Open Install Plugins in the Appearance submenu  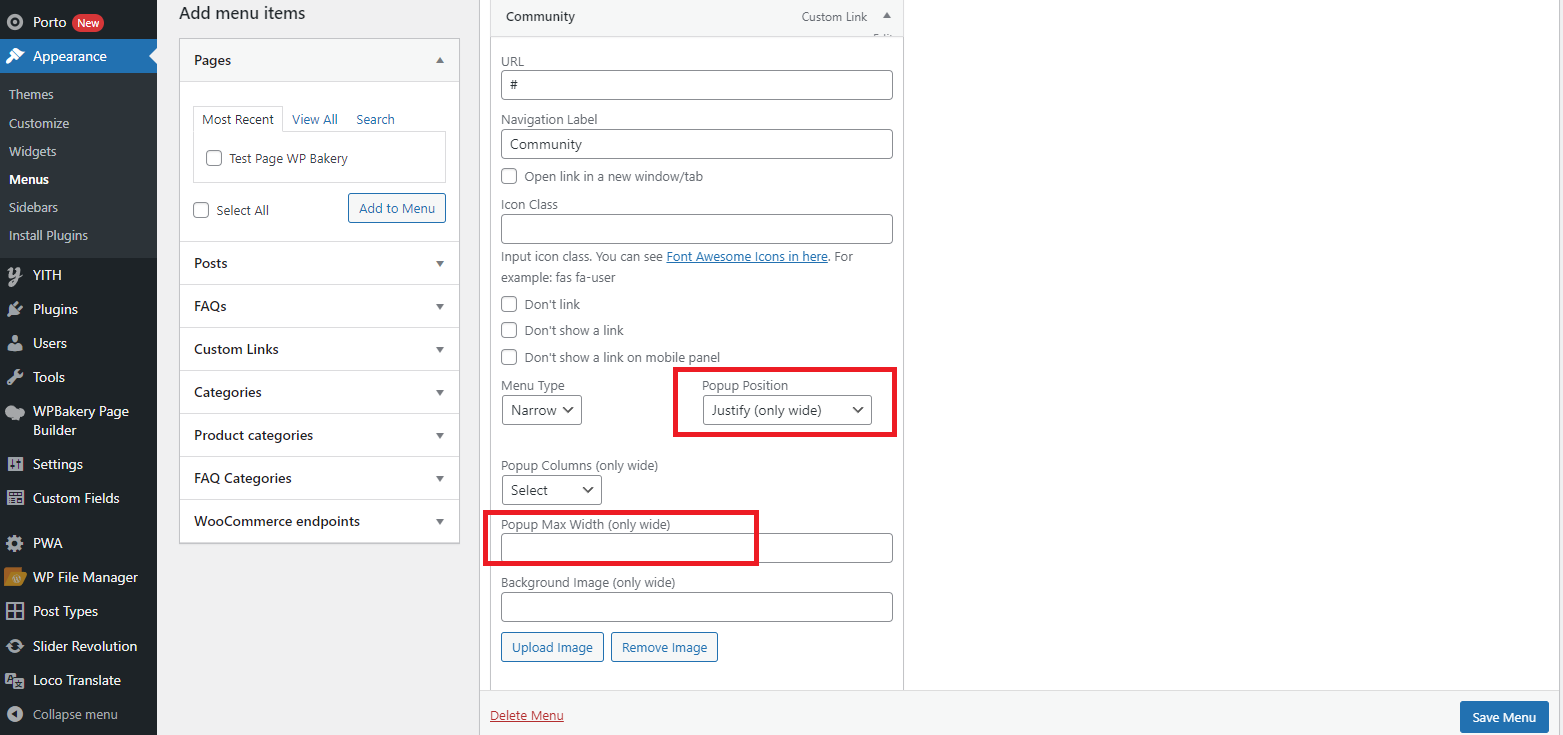click(x=48, y=235)
